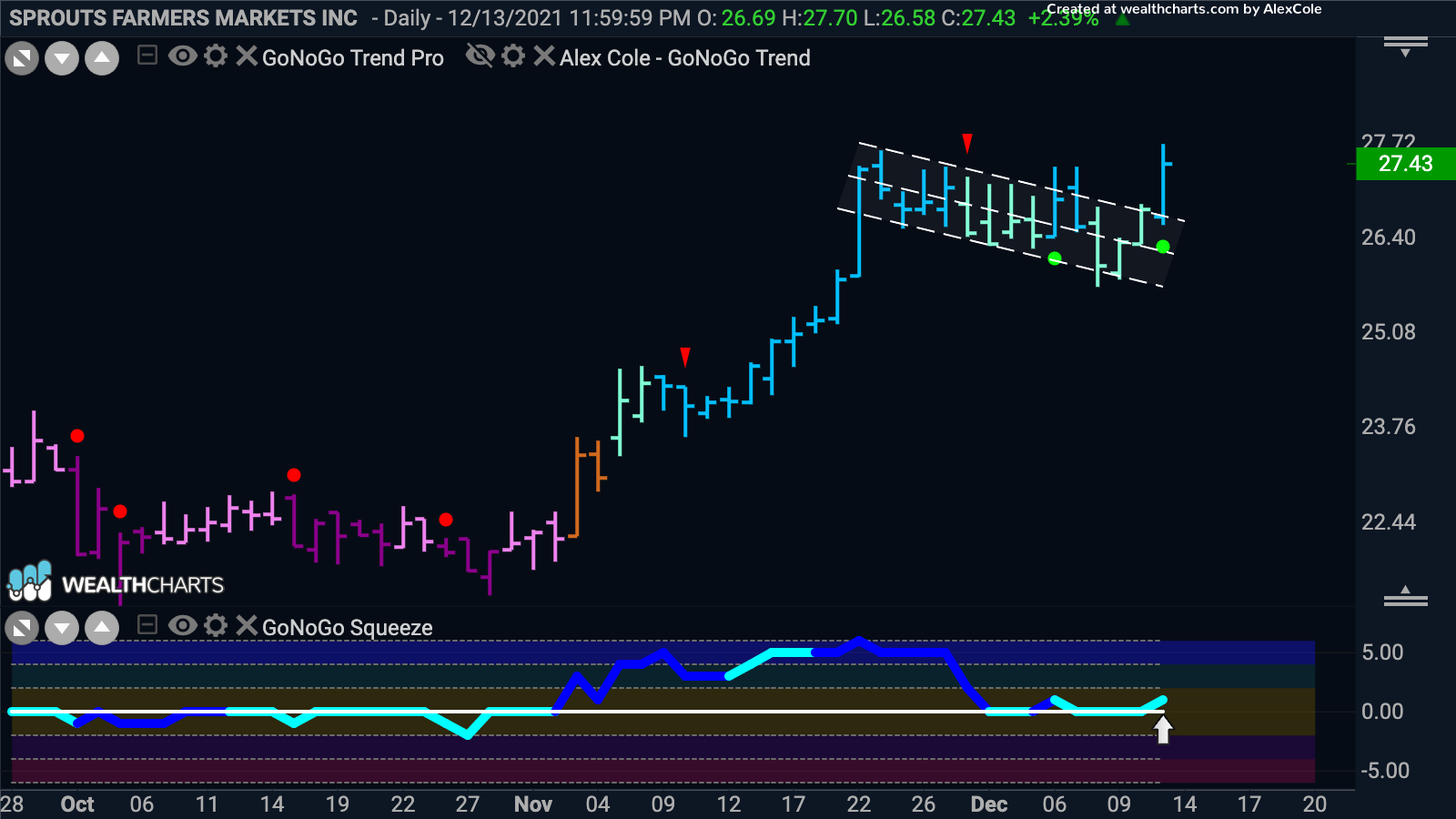Click the price scale icon above 27.72

(x=1406, y=46)
